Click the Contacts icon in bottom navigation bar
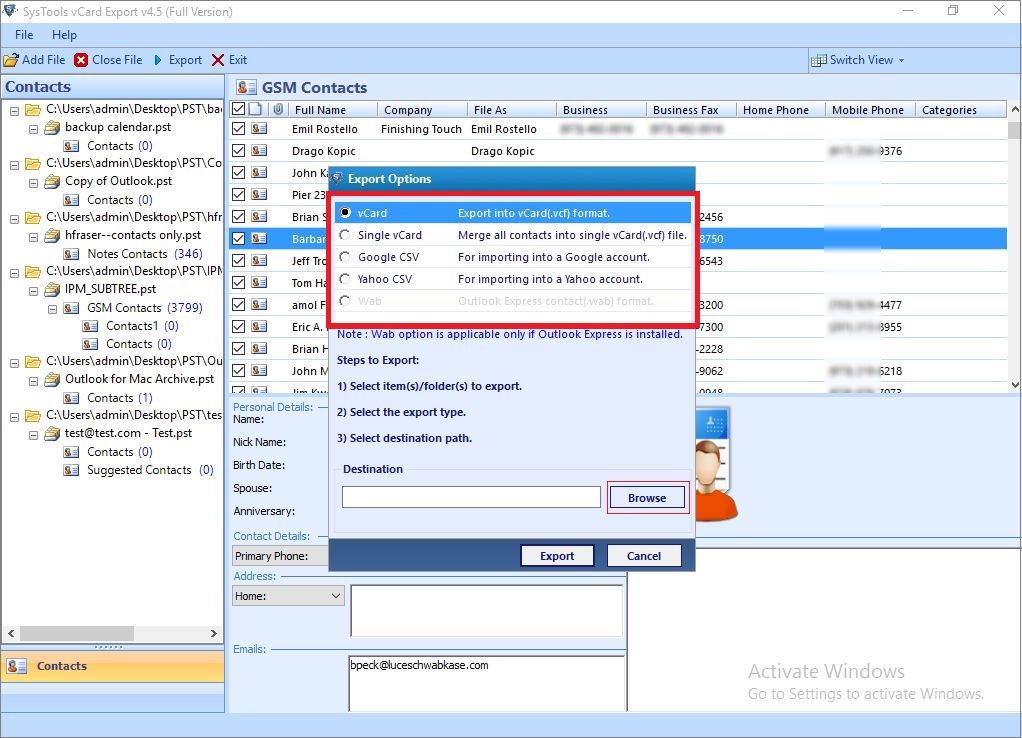Screen dimensions: 1022x738 pyautogui.click(x=16, y=666)
